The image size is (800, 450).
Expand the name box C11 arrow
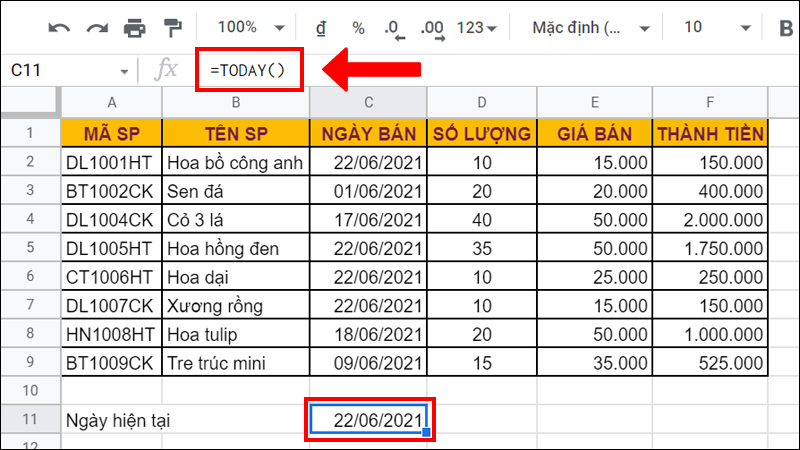click(124, 71)
